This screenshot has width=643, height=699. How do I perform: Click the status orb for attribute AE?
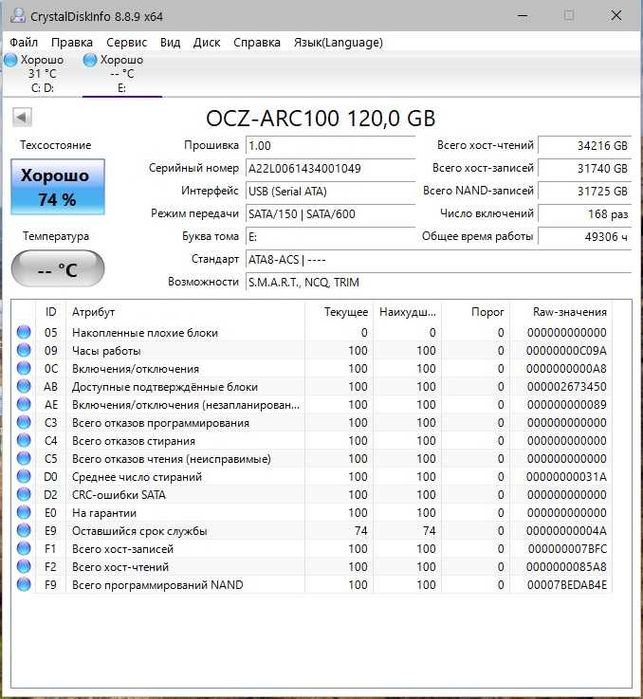(24, 404)
